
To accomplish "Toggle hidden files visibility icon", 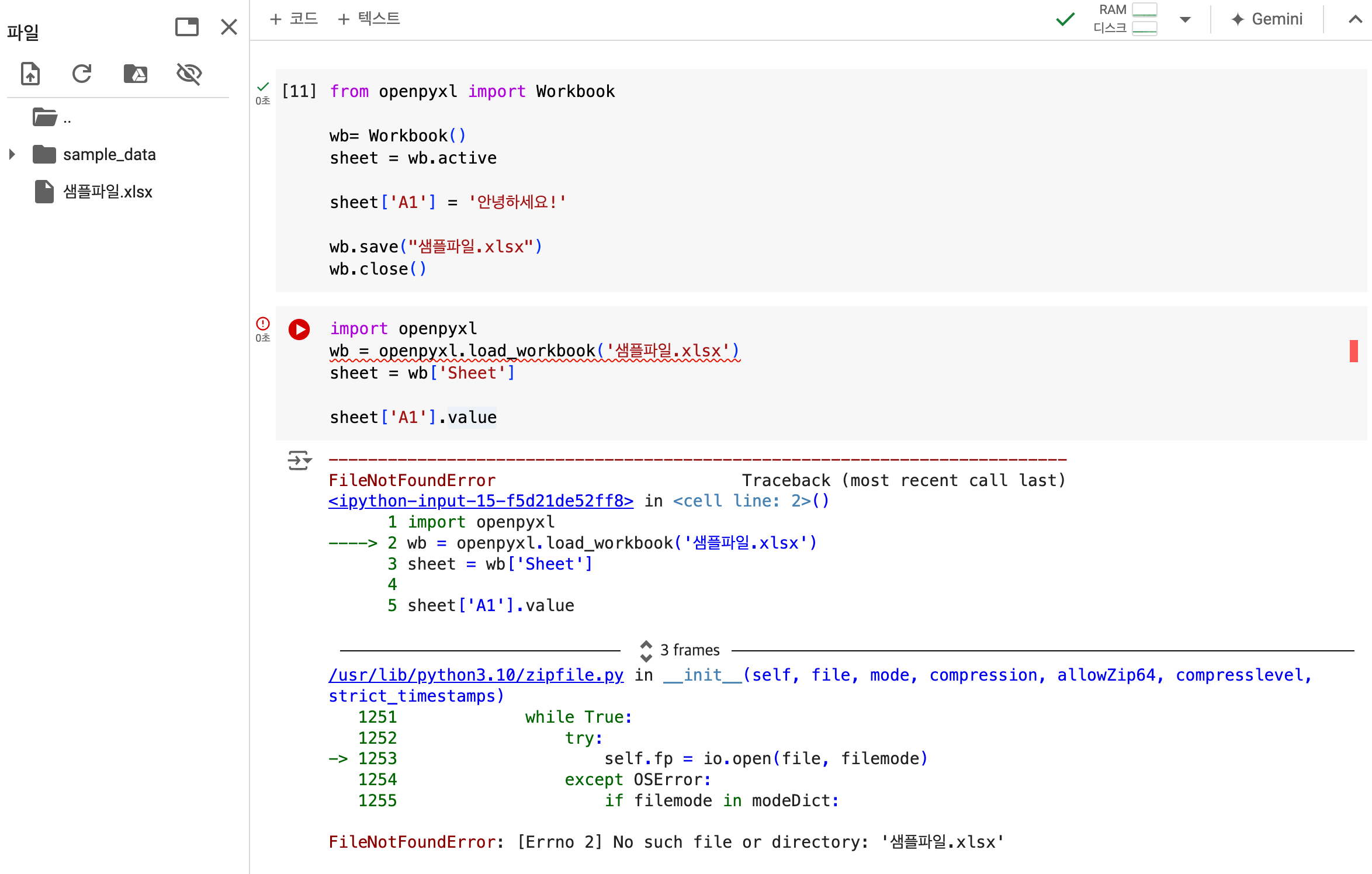I will [x=189, y=74].
